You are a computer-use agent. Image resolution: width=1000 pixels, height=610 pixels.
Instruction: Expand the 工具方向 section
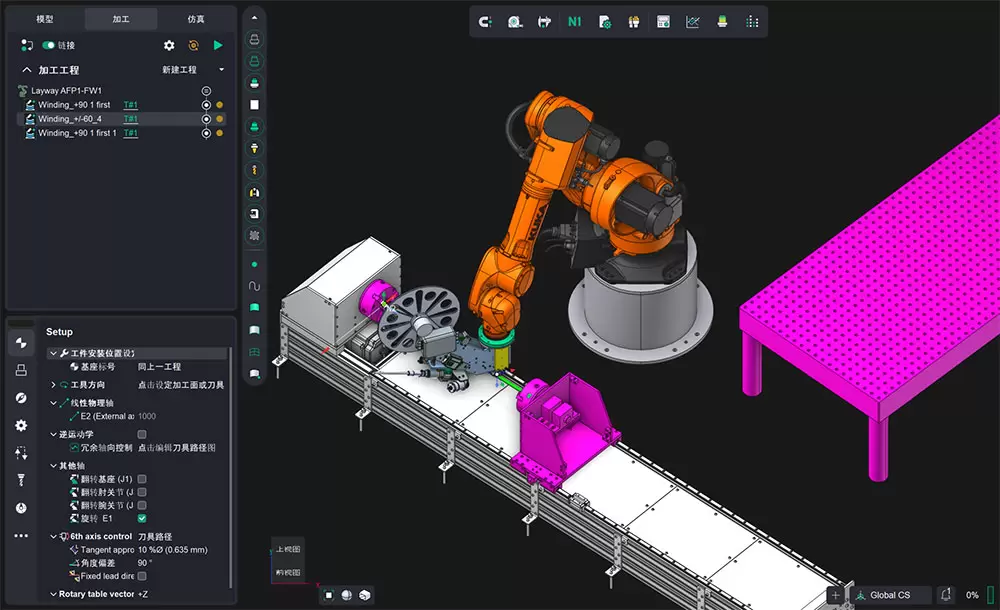(x=54, y=385)
